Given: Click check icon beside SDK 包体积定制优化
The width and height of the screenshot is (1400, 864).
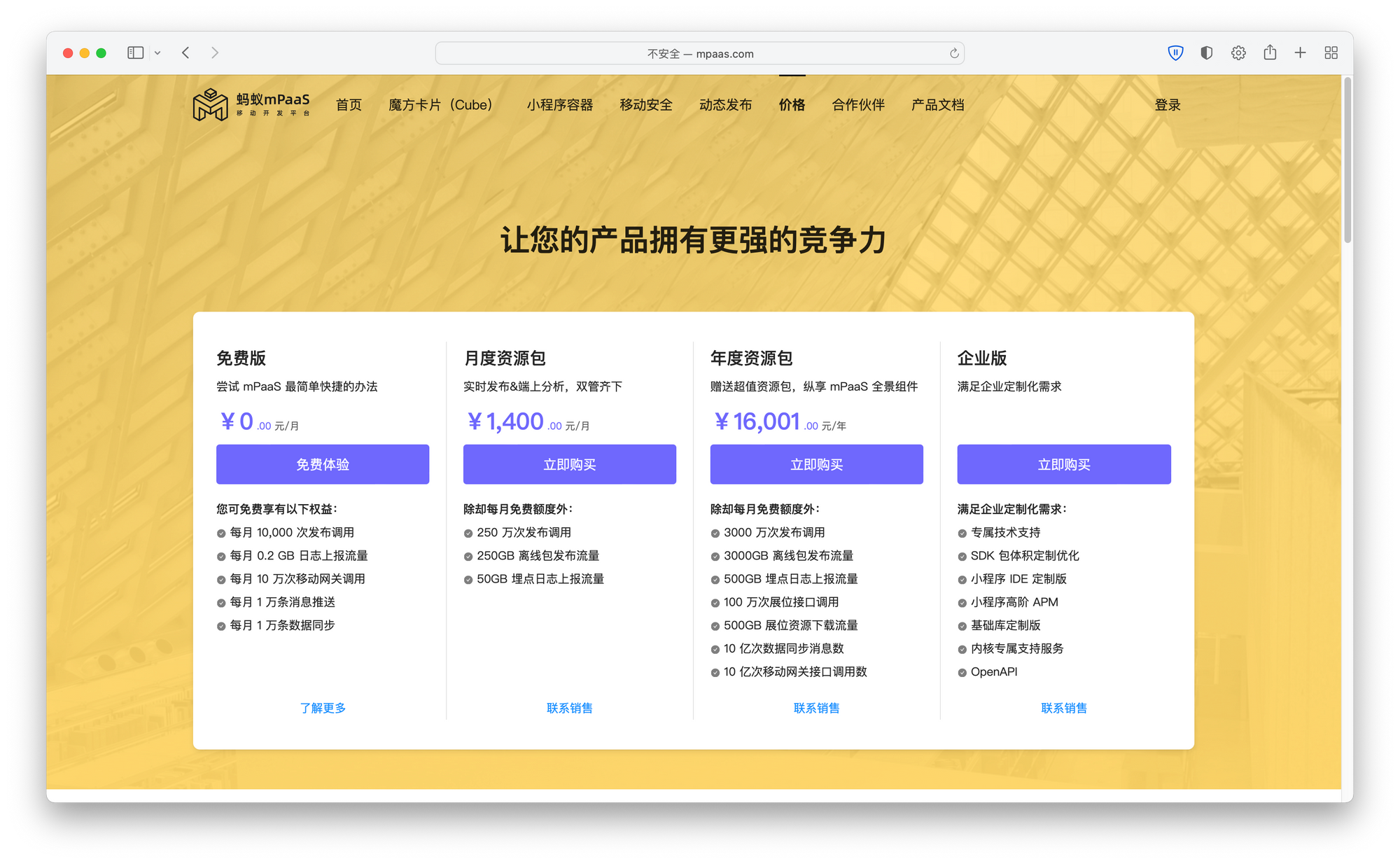Looking at the screenshot, I should click(x=962, y=557).
